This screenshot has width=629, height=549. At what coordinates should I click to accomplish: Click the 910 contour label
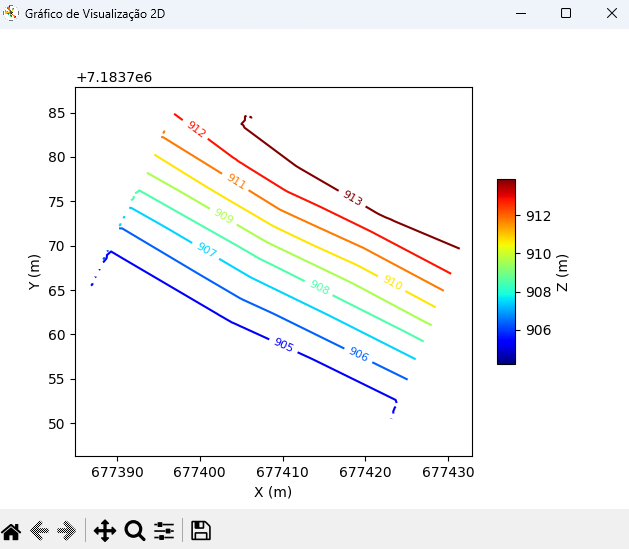[x=393, y=282]
